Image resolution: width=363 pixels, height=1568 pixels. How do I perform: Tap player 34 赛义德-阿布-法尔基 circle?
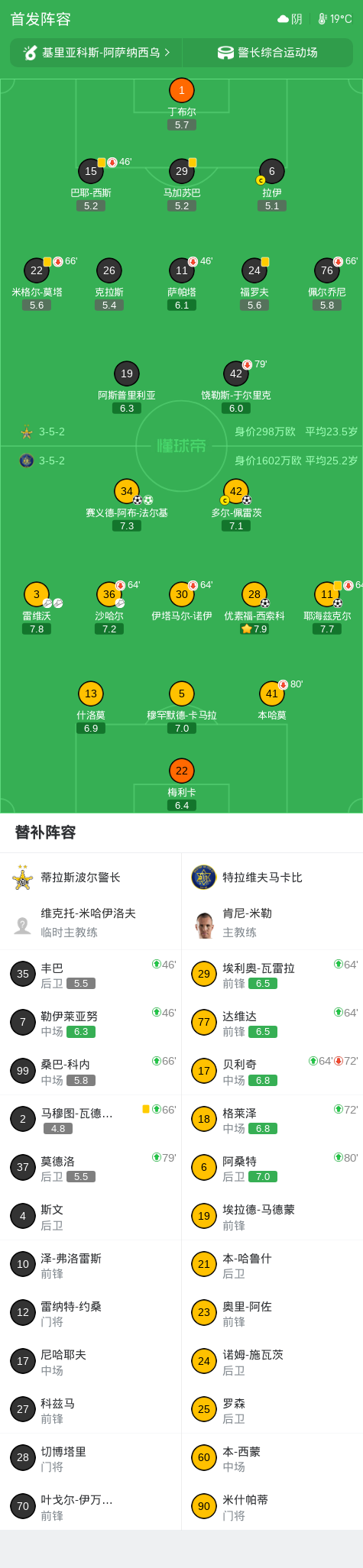[127, 491]
